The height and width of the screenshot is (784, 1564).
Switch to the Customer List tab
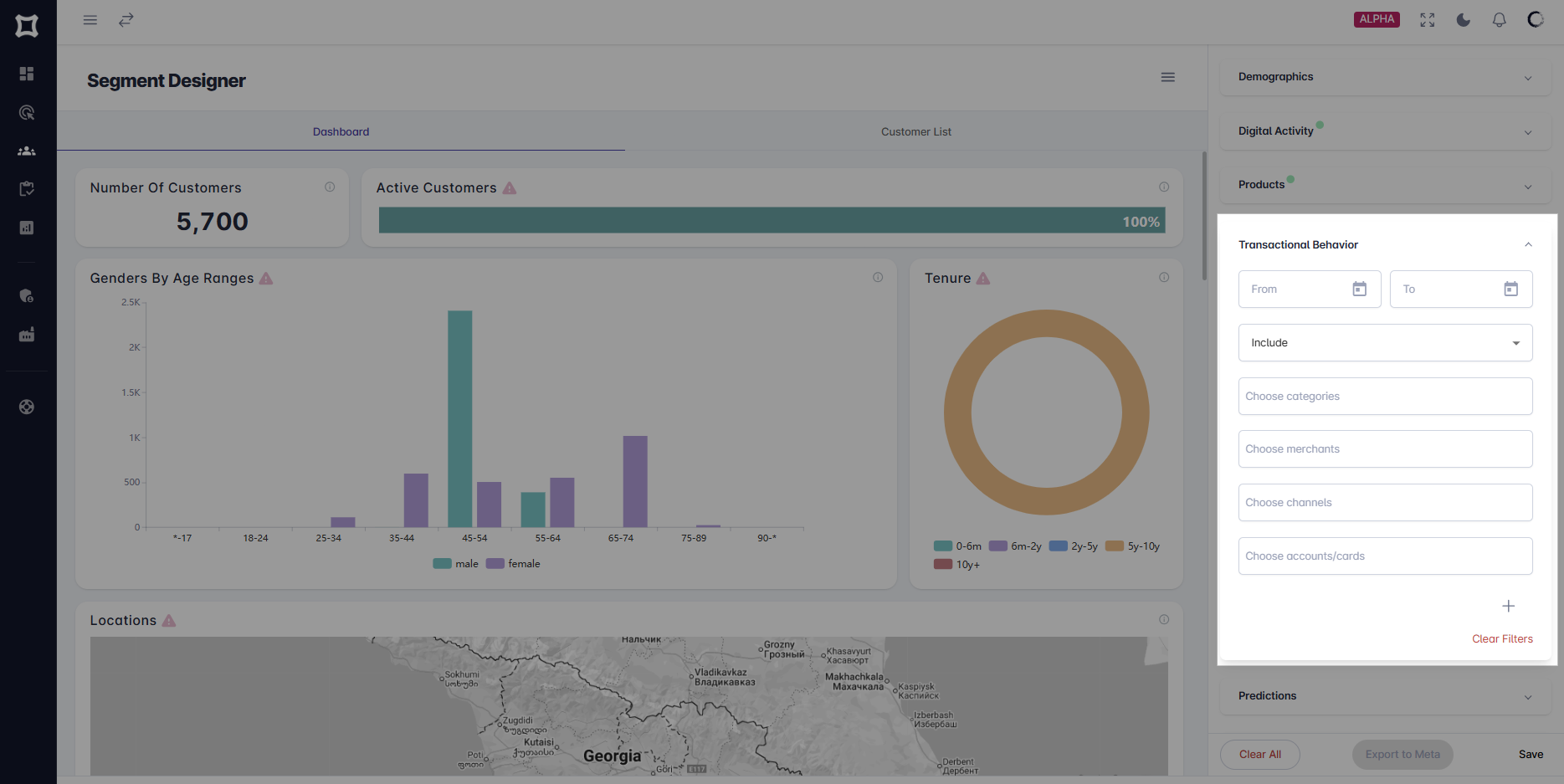[x=915, y=131]
